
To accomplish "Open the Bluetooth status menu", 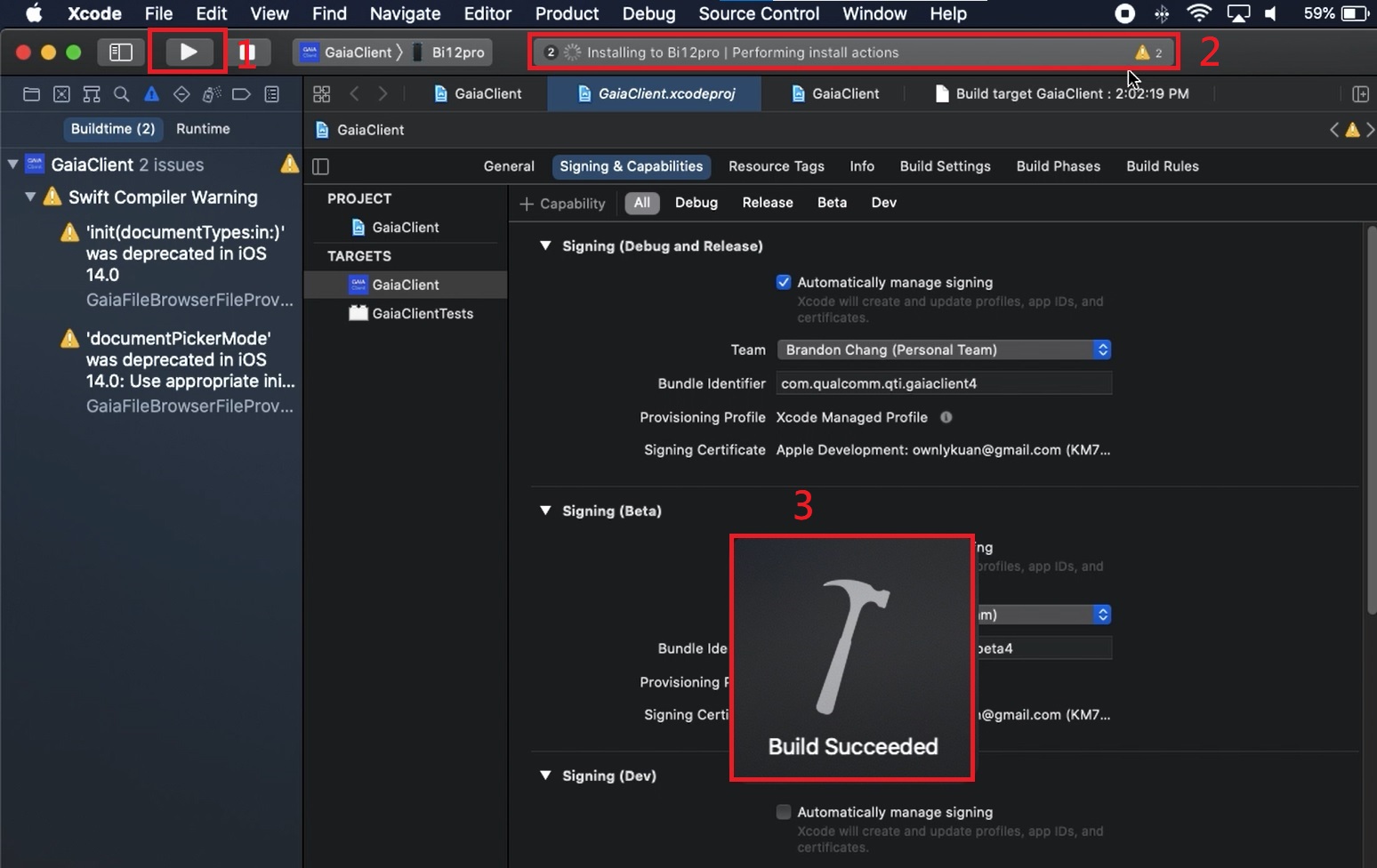I will tap(1162, 13).
